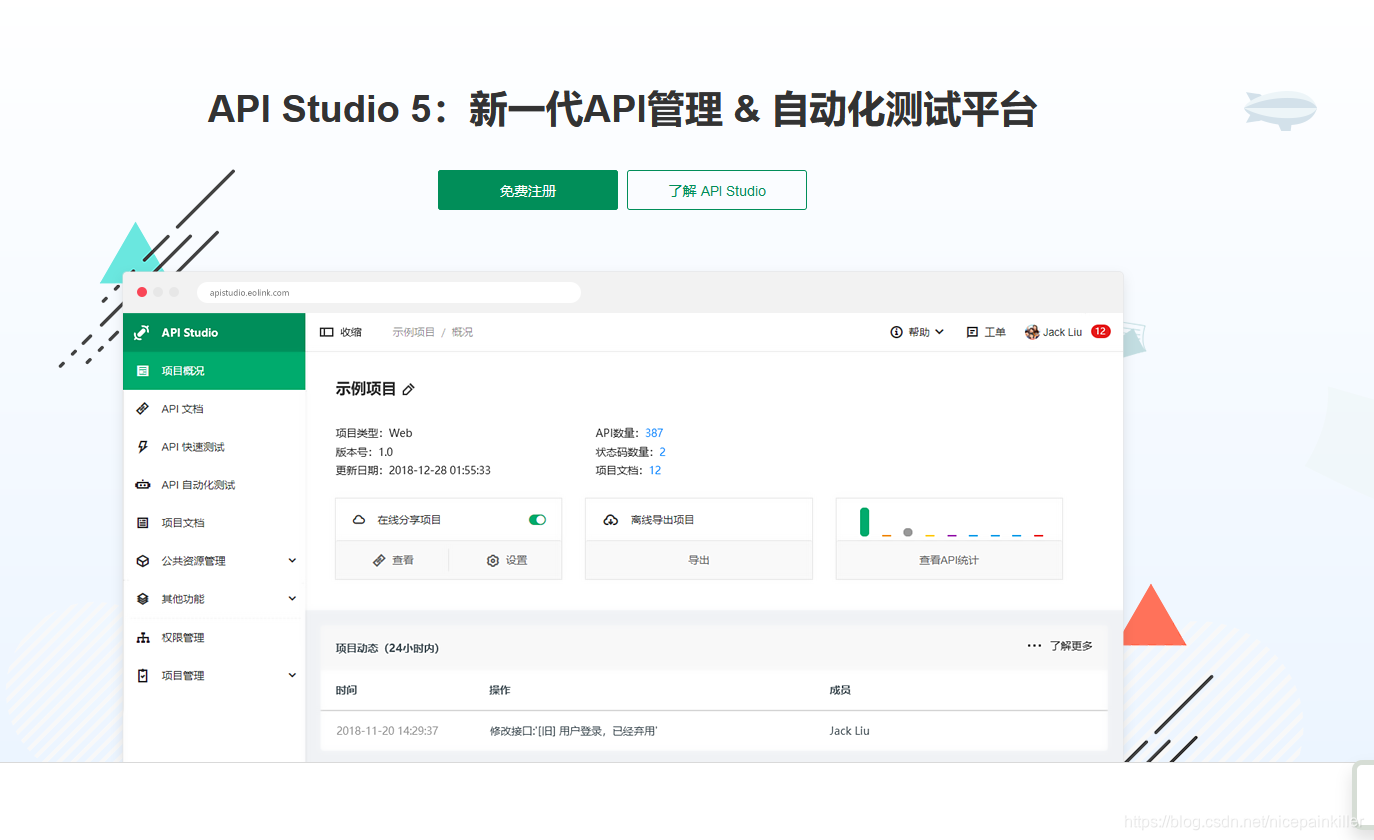This screenshot has height=840, width=1374.
Task: Expand the 公共资源管理 chevron
Action: click(x=292, y=561)
